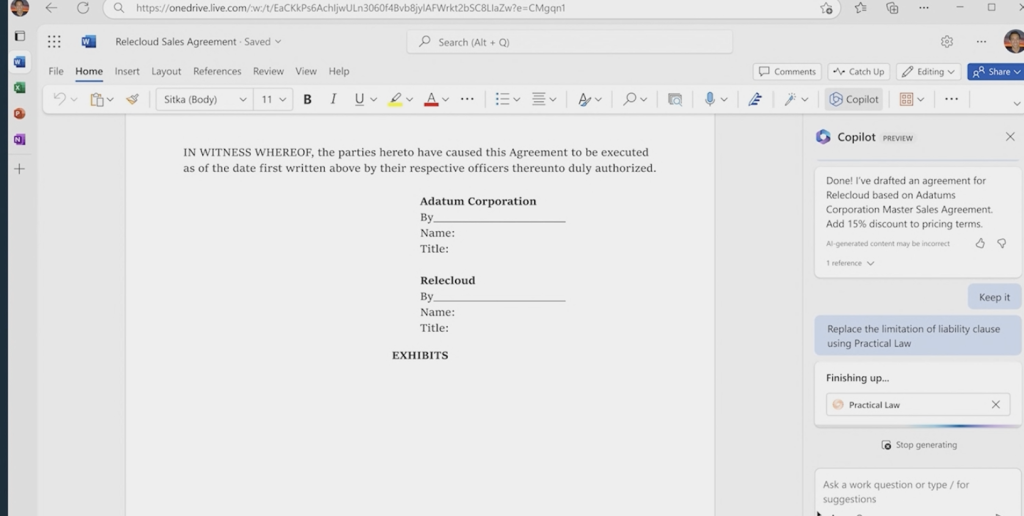Click the bullet list icon
The width and height of the screenshot is (1024, 516).
pos(502,99)
